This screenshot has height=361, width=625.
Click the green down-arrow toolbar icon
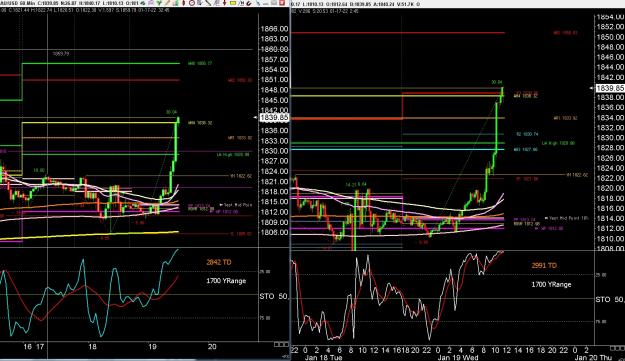[x=159, y=3]
